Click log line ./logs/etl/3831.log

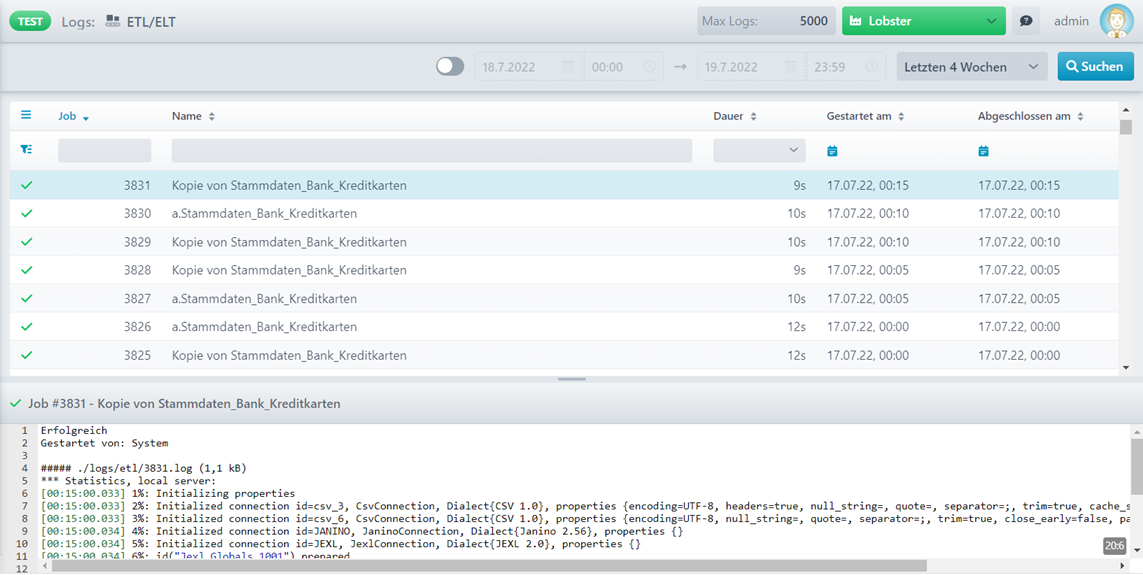[x=144, y=468]
